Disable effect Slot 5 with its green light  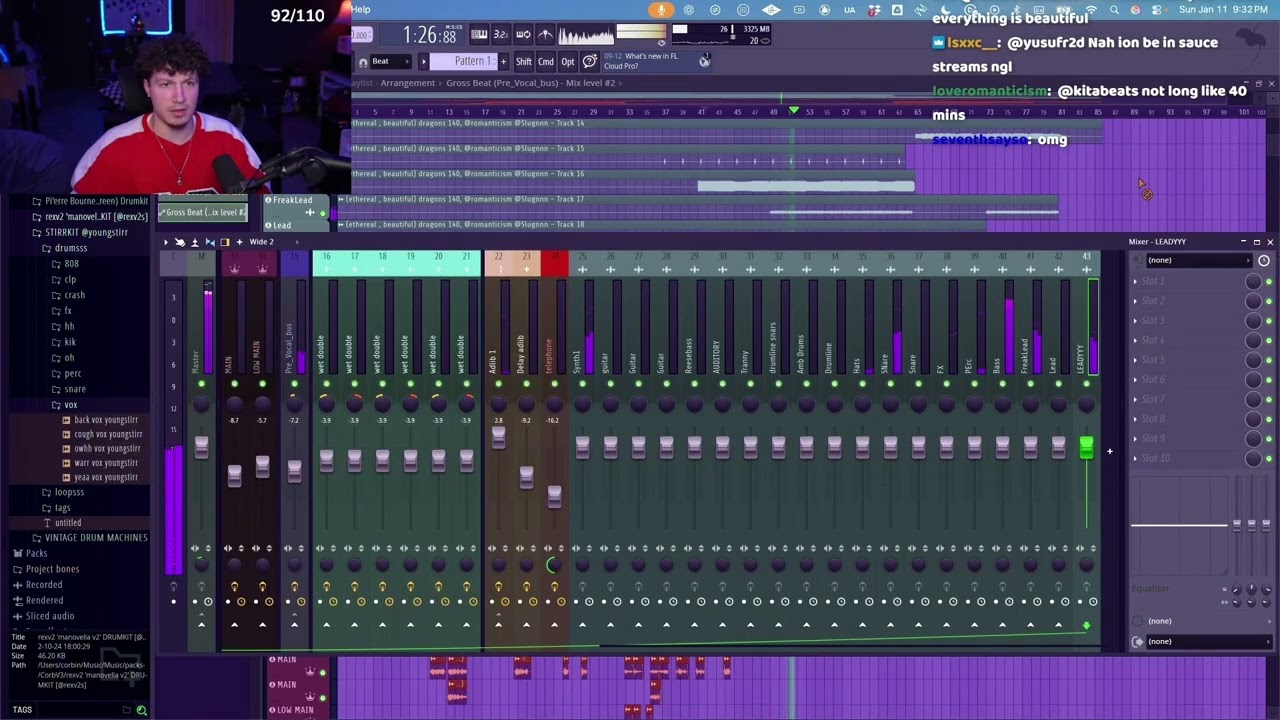tap(1269, 360)
